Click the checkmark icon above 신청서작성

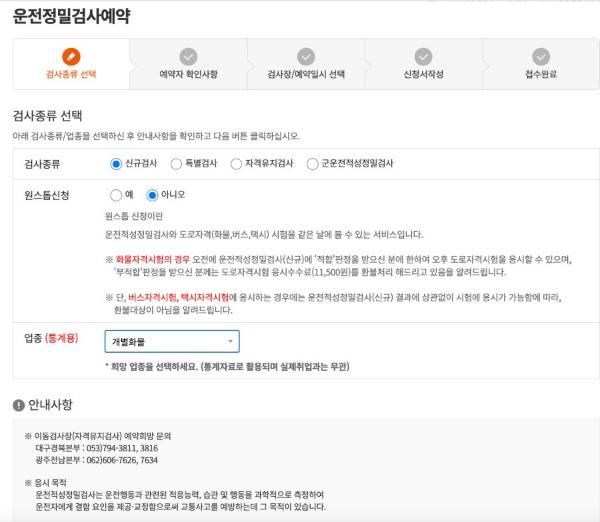pos(423,57)
